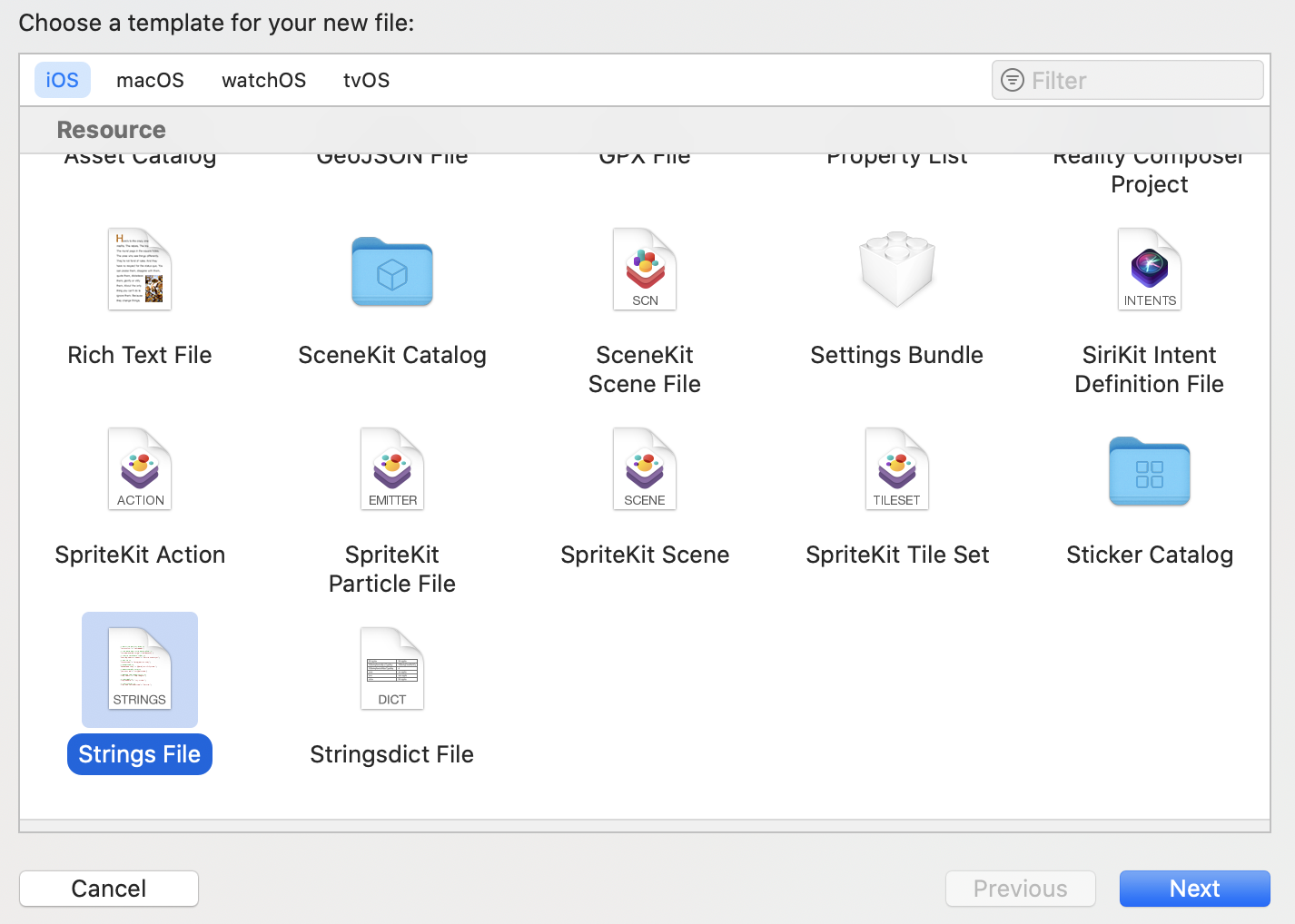Click the Sticker Catalog label
This screenshot has width=1295, height=924.
(1150, 555)
